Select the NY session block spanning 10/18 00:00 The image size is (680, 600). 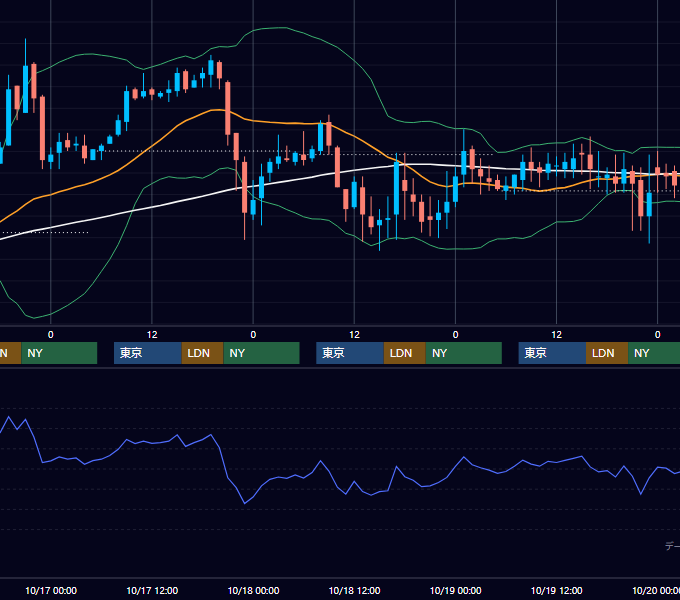[262, 353]
